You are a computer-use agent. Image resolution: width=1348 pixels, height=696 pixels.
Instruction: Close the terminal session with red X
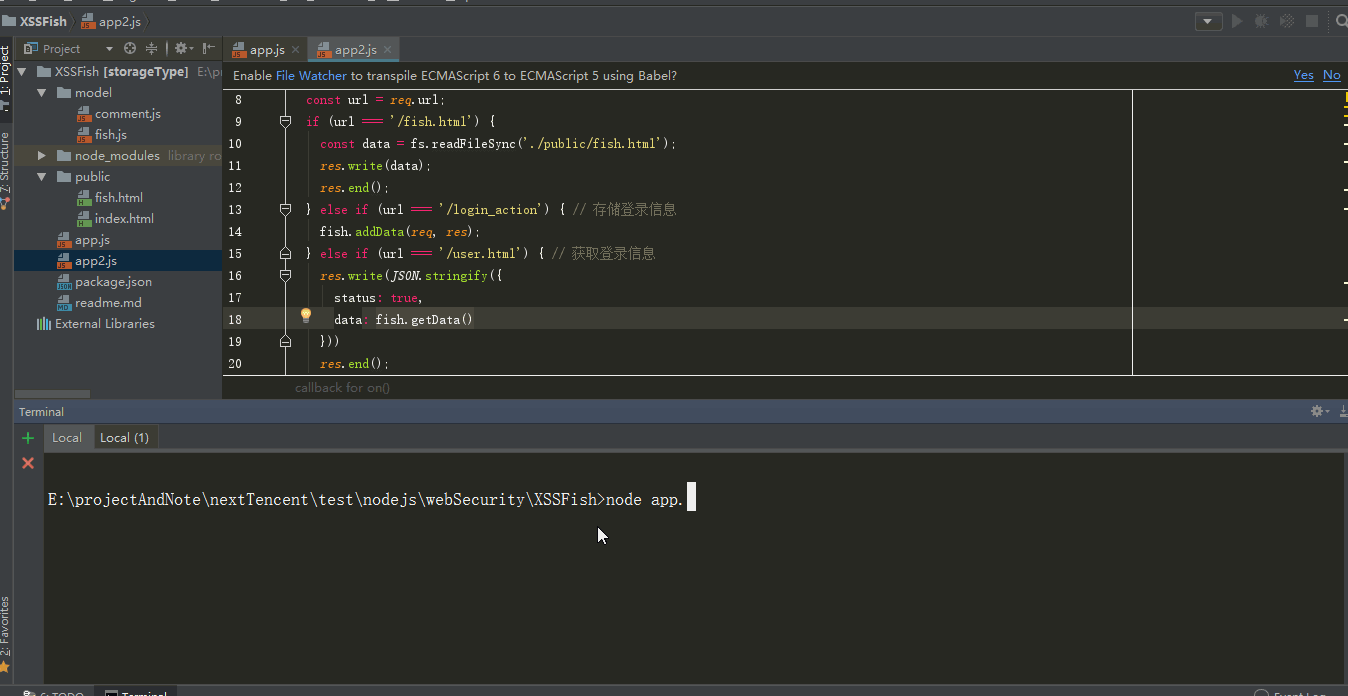click(28, 463)
